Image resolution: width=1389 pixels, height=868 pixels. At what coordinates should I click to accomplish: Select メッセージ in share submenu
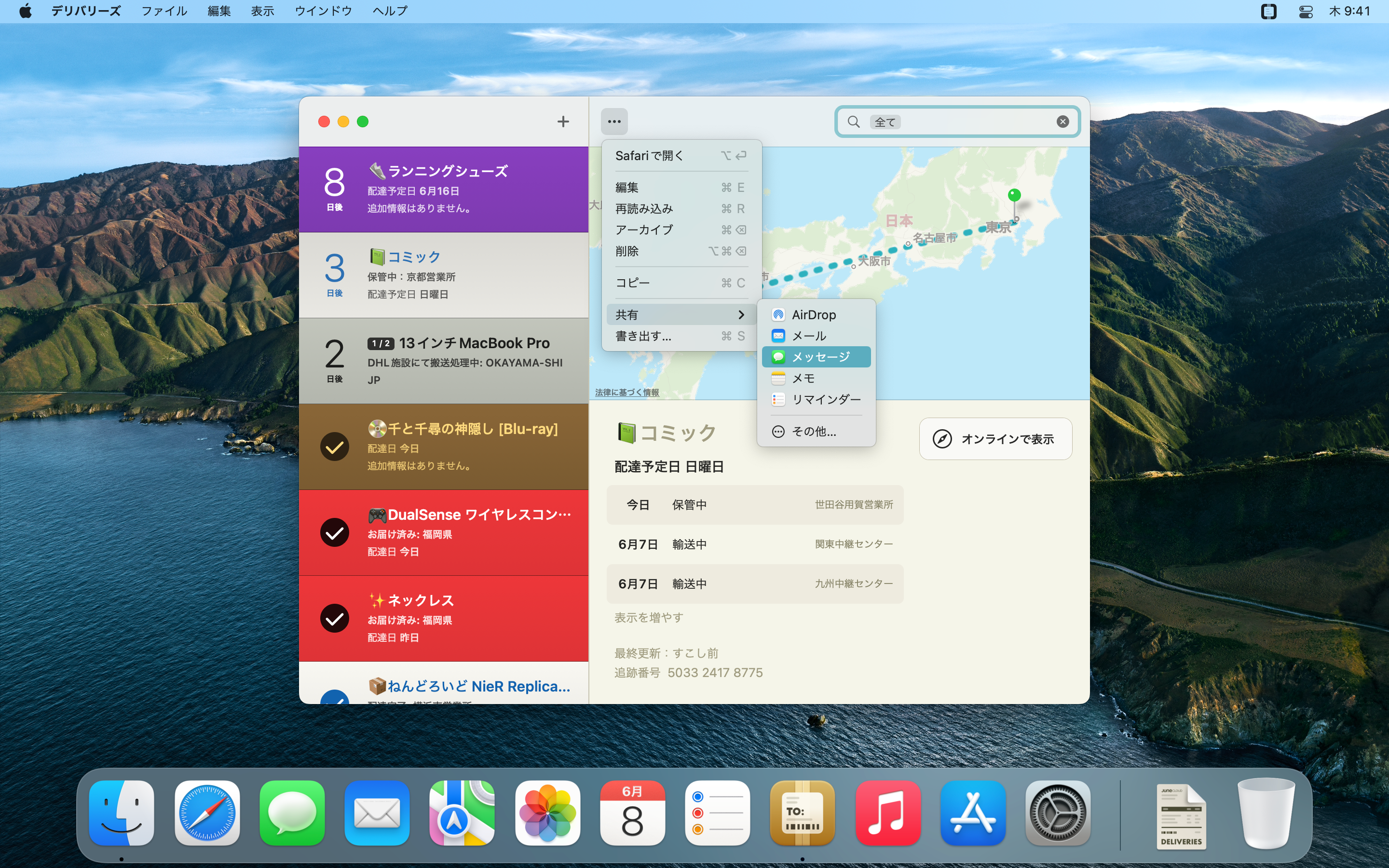(816, 356)
